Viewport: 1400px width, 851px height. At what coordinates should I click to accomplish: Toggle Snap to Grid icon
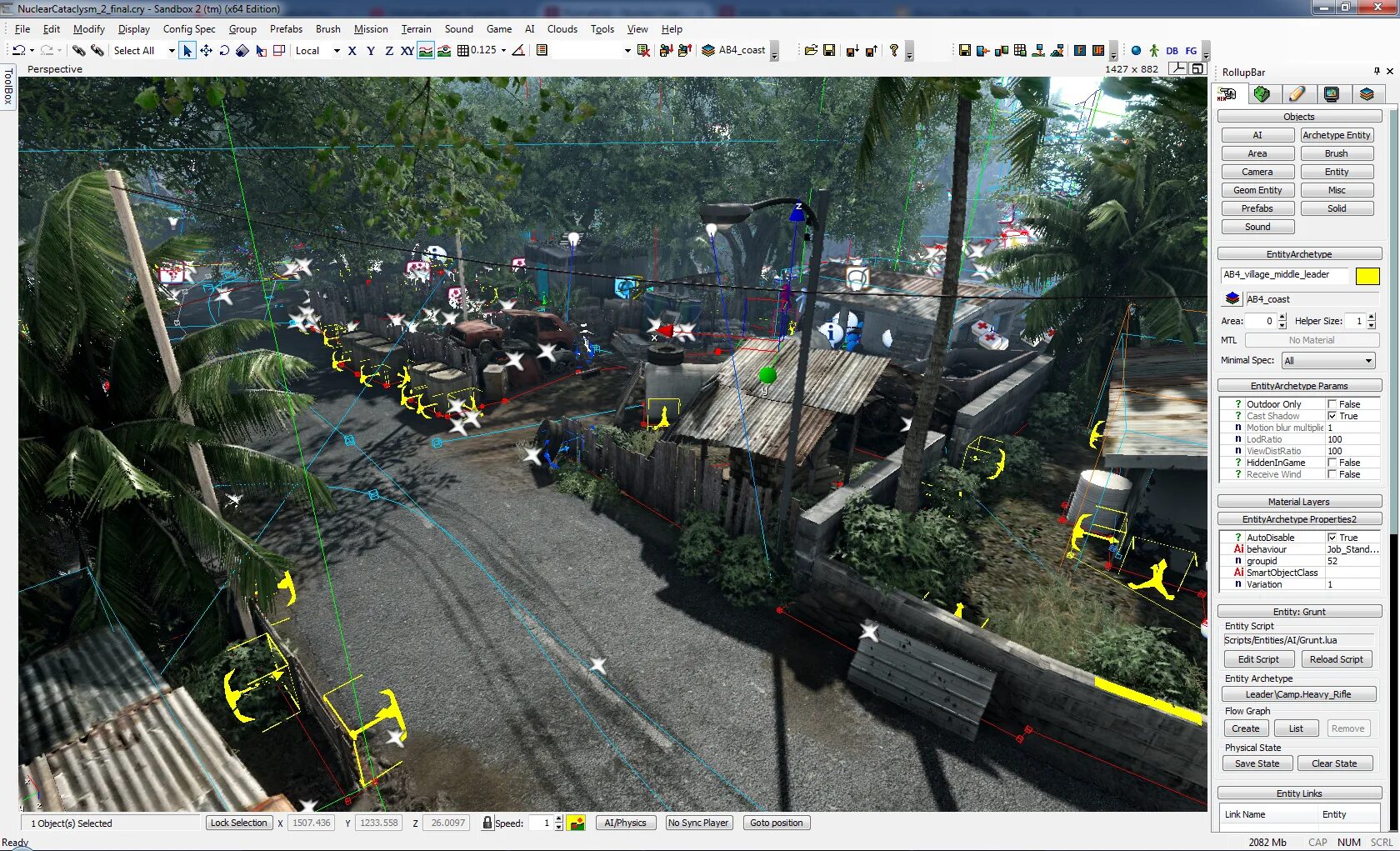coord(463,51)
